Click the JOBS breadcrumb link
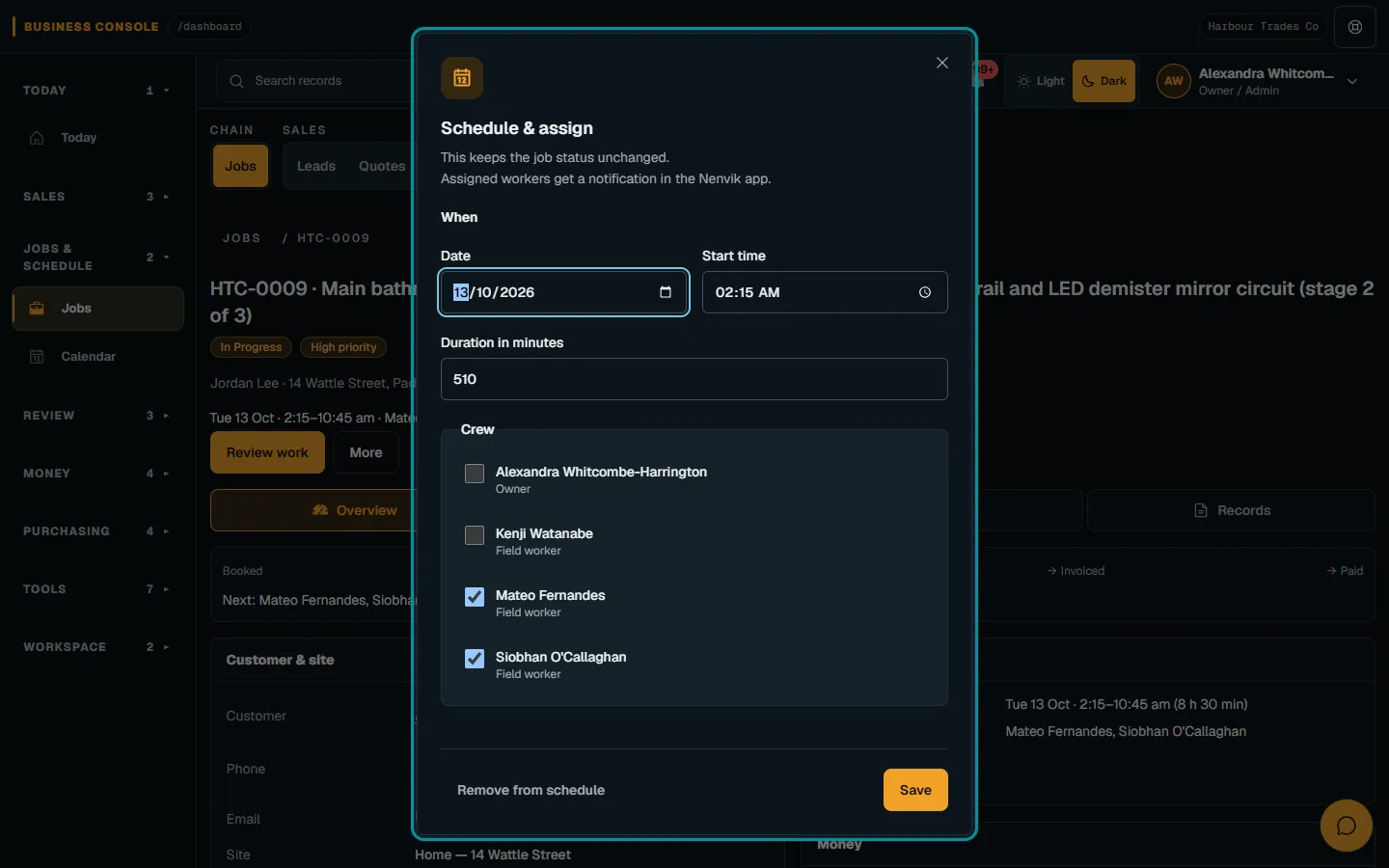1389x868 pixels. pyautogui.click(x=241, y=238)
